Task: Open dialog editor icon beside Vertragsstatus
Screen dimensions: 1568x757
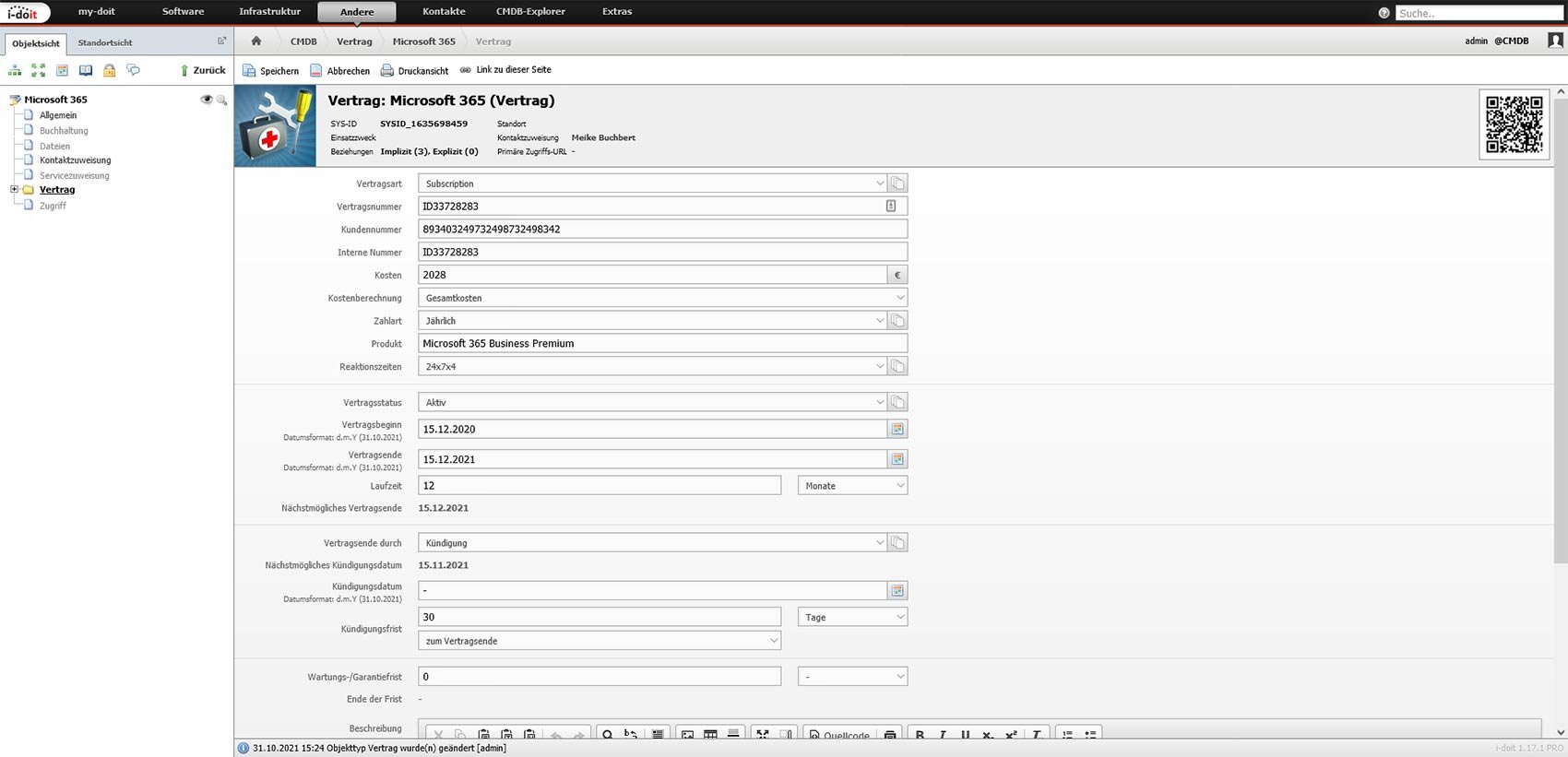Action: tap(897, 402)
